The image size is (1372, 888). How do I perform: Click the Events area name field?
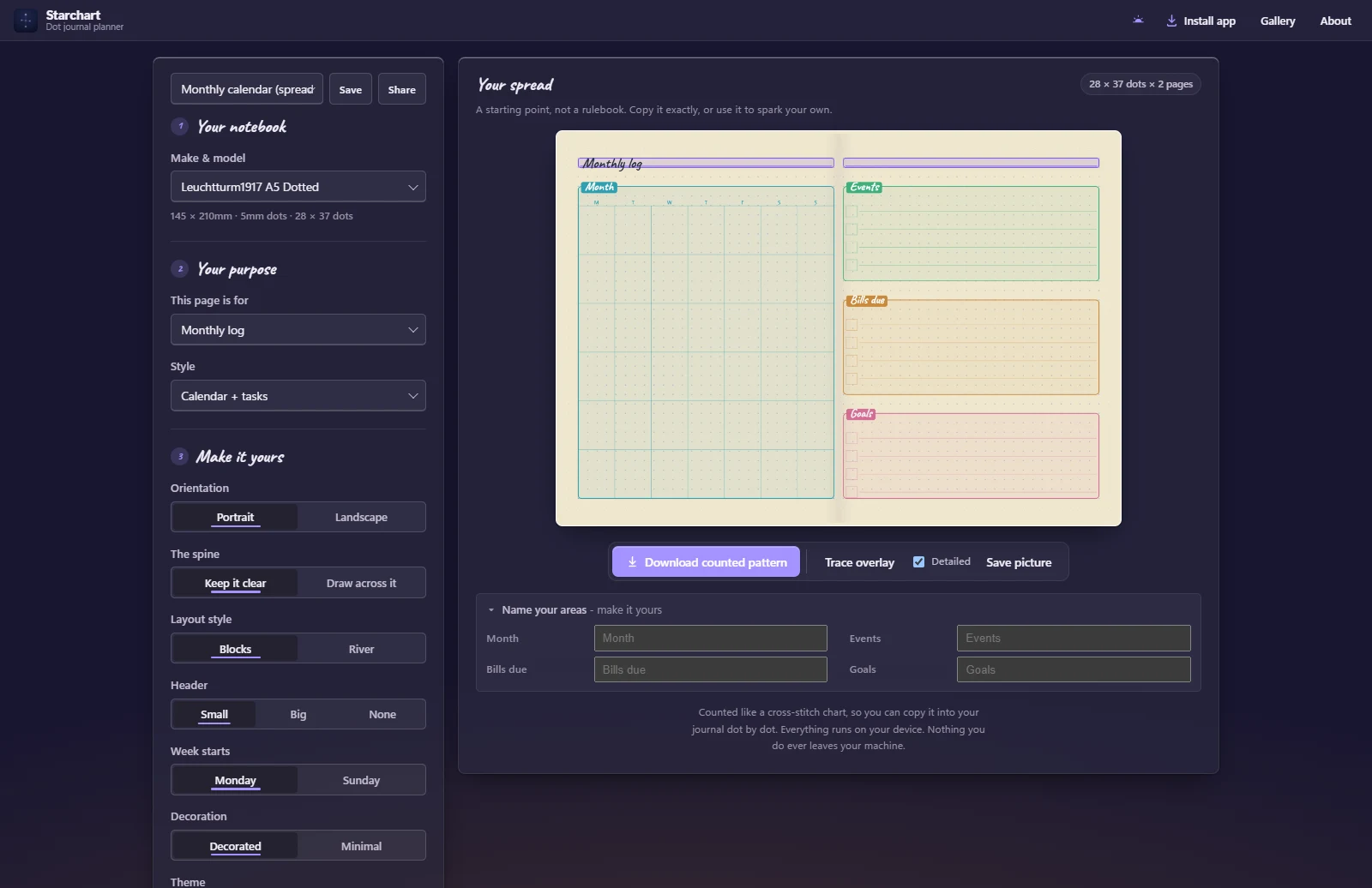(1074, 638)
